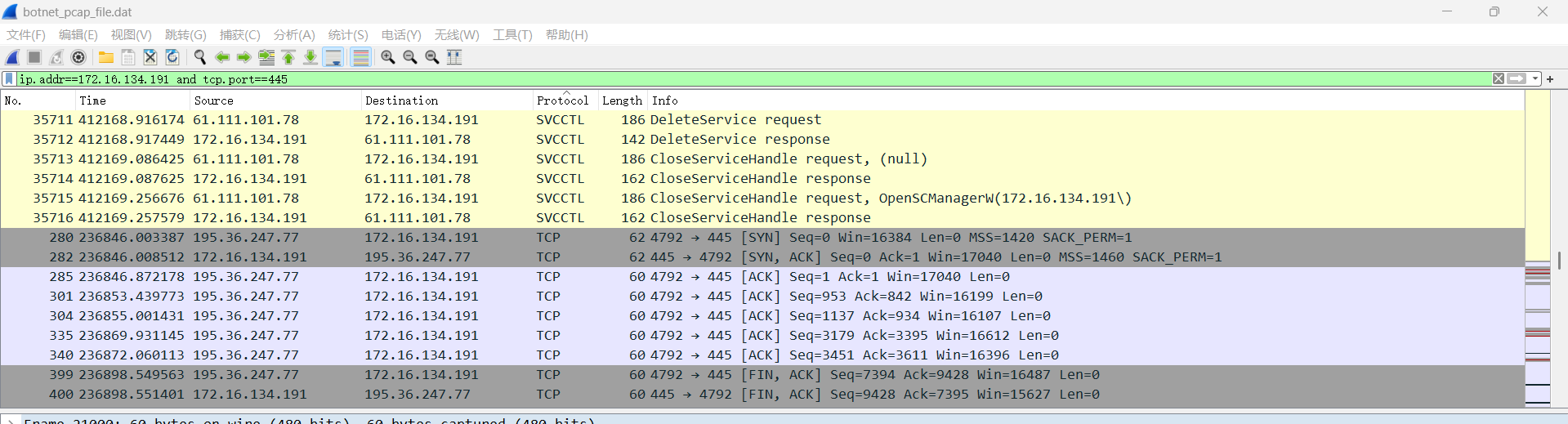1568x424 pixels.
Task: Clear the display filter X button
Action: [1499, 79]
